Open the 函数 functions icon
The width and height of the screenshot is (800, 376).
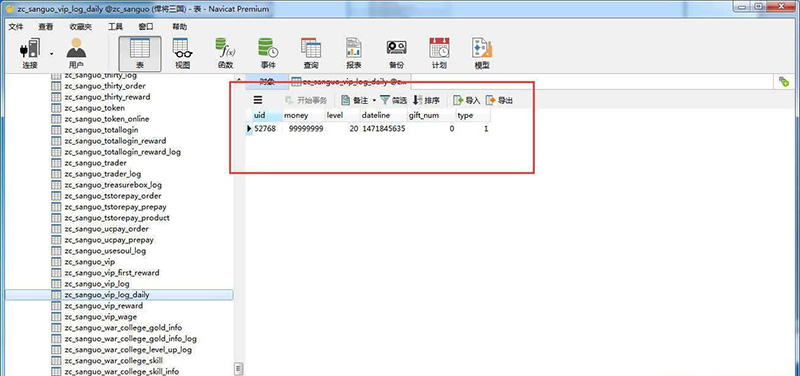click(x=226, y=53)
